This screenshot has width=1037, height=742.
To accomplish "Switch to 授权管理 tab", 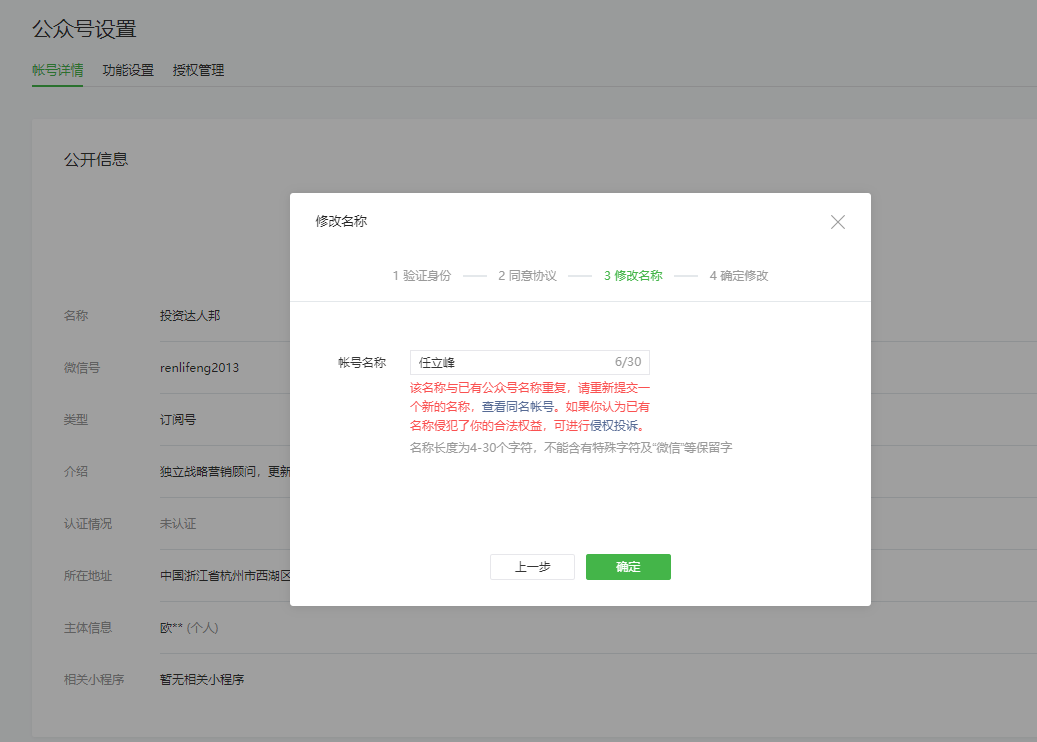I will click(x=198, y=70).
